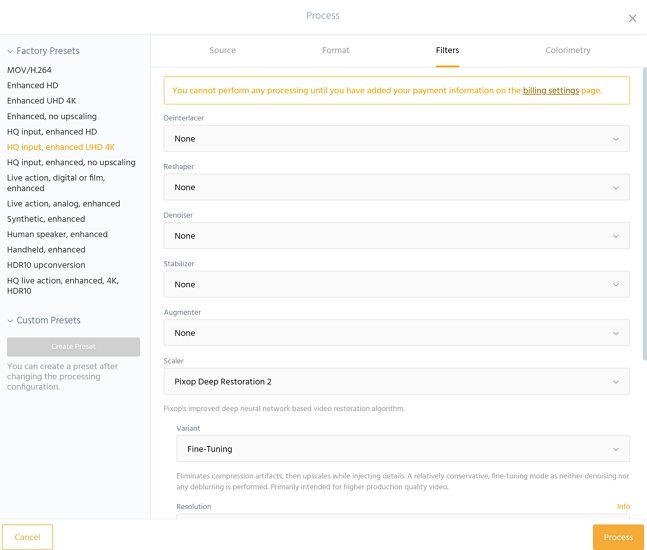Open the Deinterlacer dropdown

(x=396, y=139)
